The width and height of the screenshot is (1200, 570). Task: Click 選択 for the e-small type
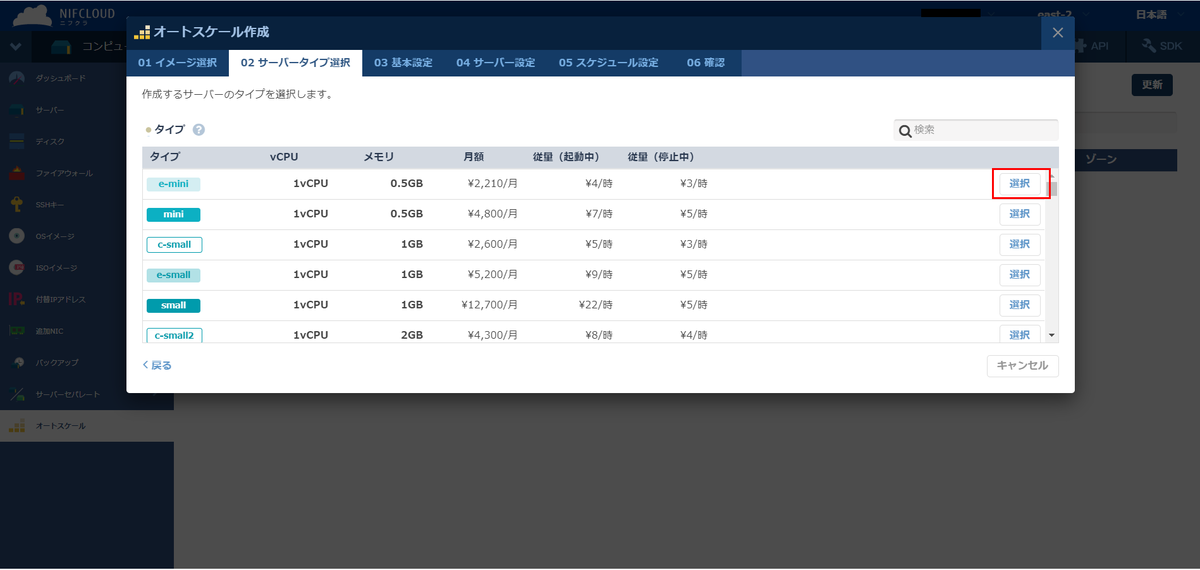1020,274
